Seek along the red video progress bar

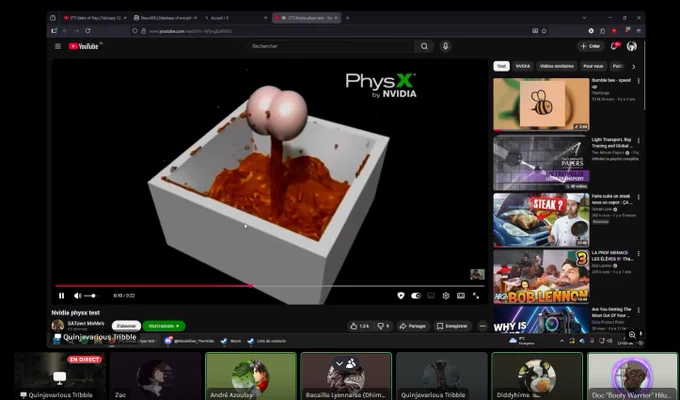click(270, 286)
